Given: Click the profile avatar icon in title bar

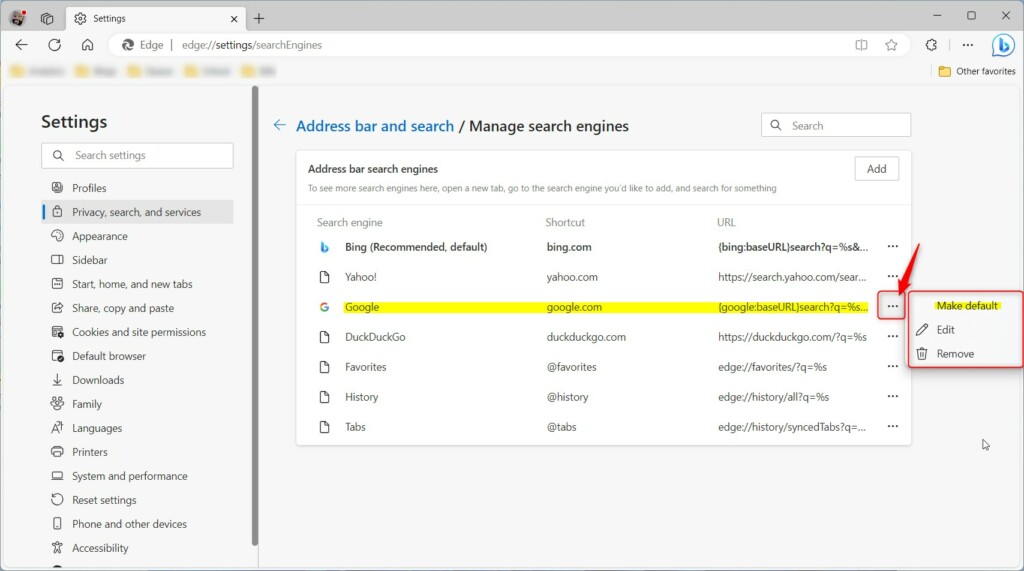Looking at the screenshot, I should (x=18, y=18).
